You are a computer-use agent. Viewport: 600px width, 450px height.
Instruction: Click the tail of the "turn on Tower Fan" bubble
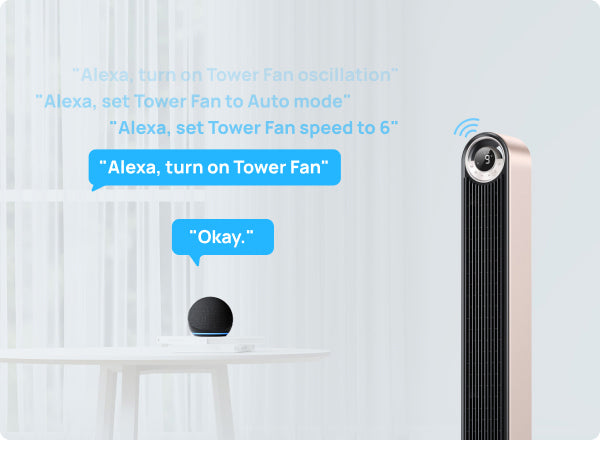(x=97, y=187)
